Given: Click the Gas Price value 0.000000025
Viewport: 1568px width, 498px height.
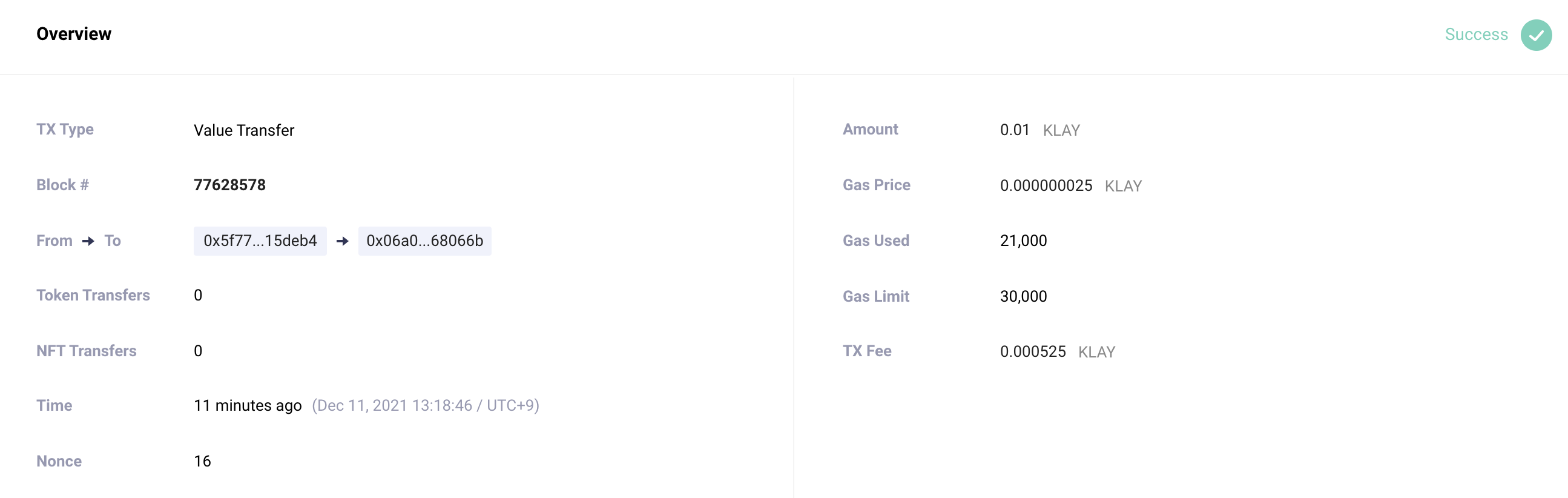Looking at the screenshot, I should pos(1046,185).
